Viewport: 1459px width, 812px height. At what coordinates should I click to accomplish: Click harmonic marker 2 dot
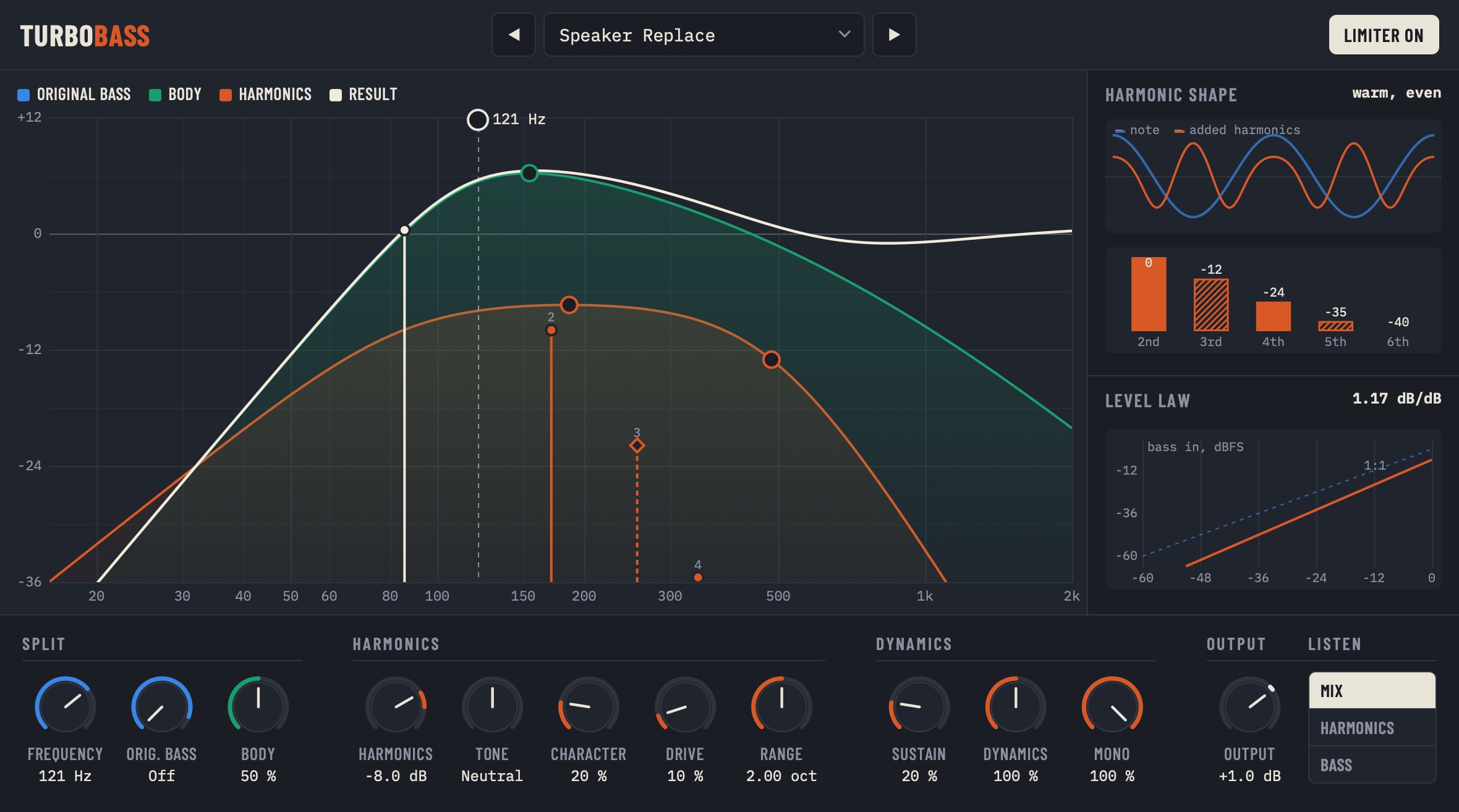click(x=551, y=331)
